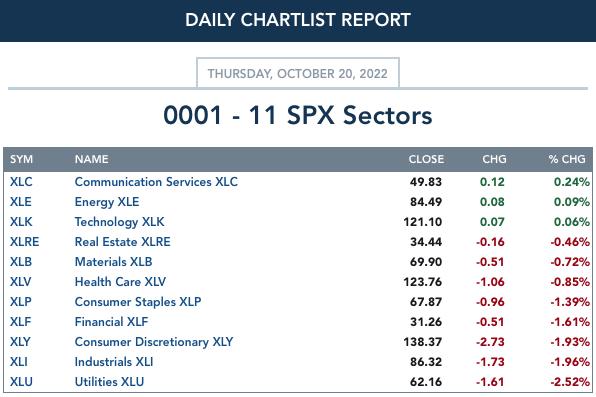Open Real Estate XLRE link

tap(122, 242)
